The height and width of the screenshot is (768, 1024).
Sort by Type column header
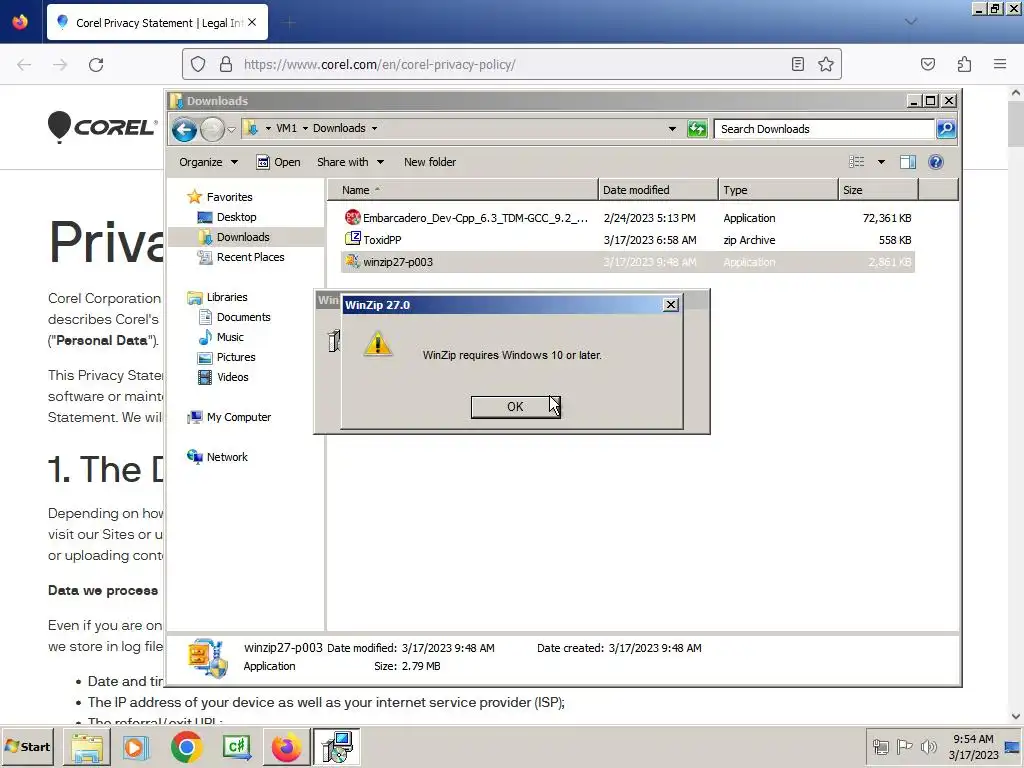(x=778, y=190)
